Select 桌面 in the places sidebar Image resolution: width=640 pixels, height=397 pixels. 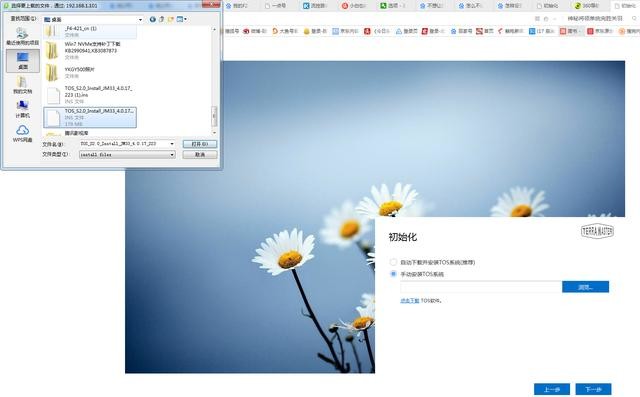(23, 61)
